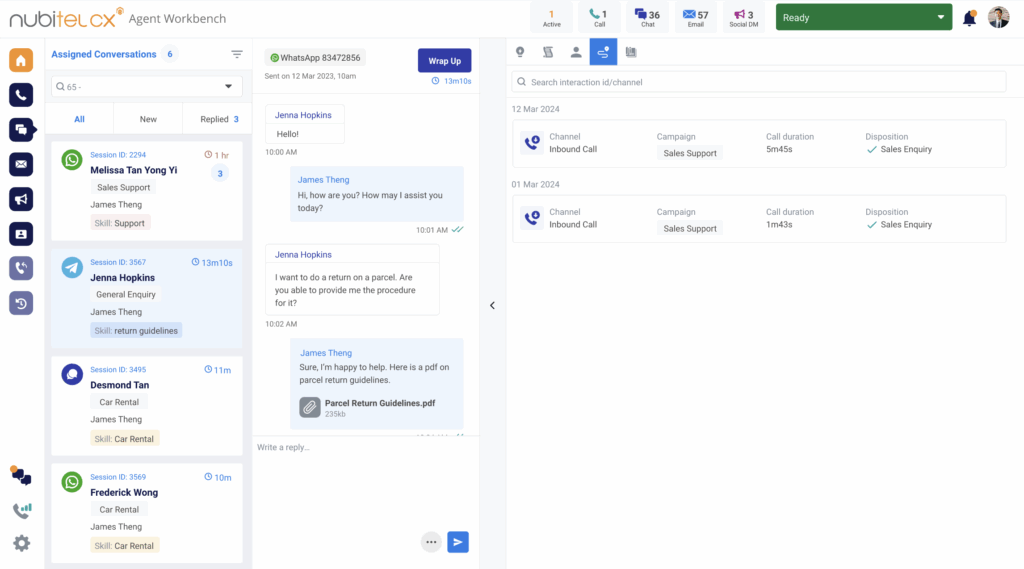Open the megaphone campaigns sidebar icon

(x=21, y=199)
